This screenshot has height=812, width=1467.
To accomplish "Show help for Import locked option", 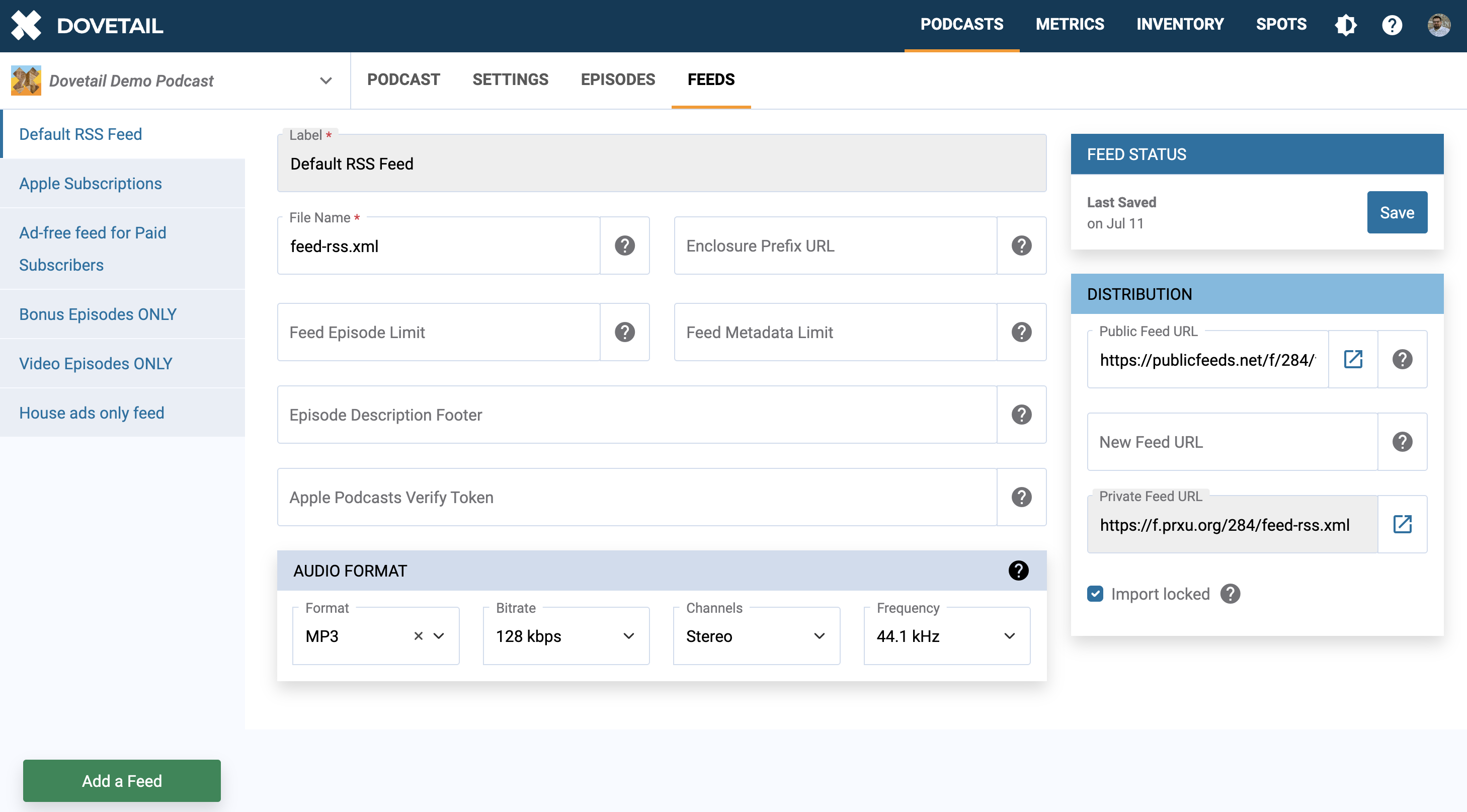I will click(1230, 594).
